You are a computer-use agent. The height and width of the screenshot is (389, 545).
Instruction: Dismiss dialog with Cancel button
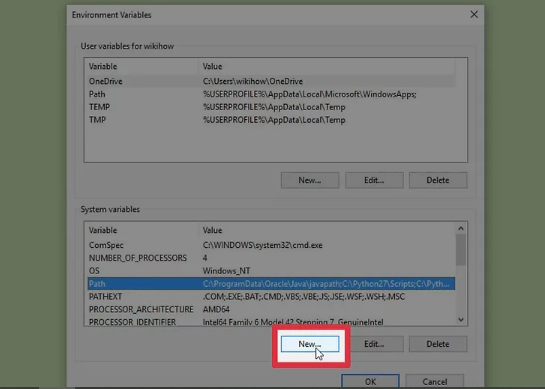click(x=434, y=381)
